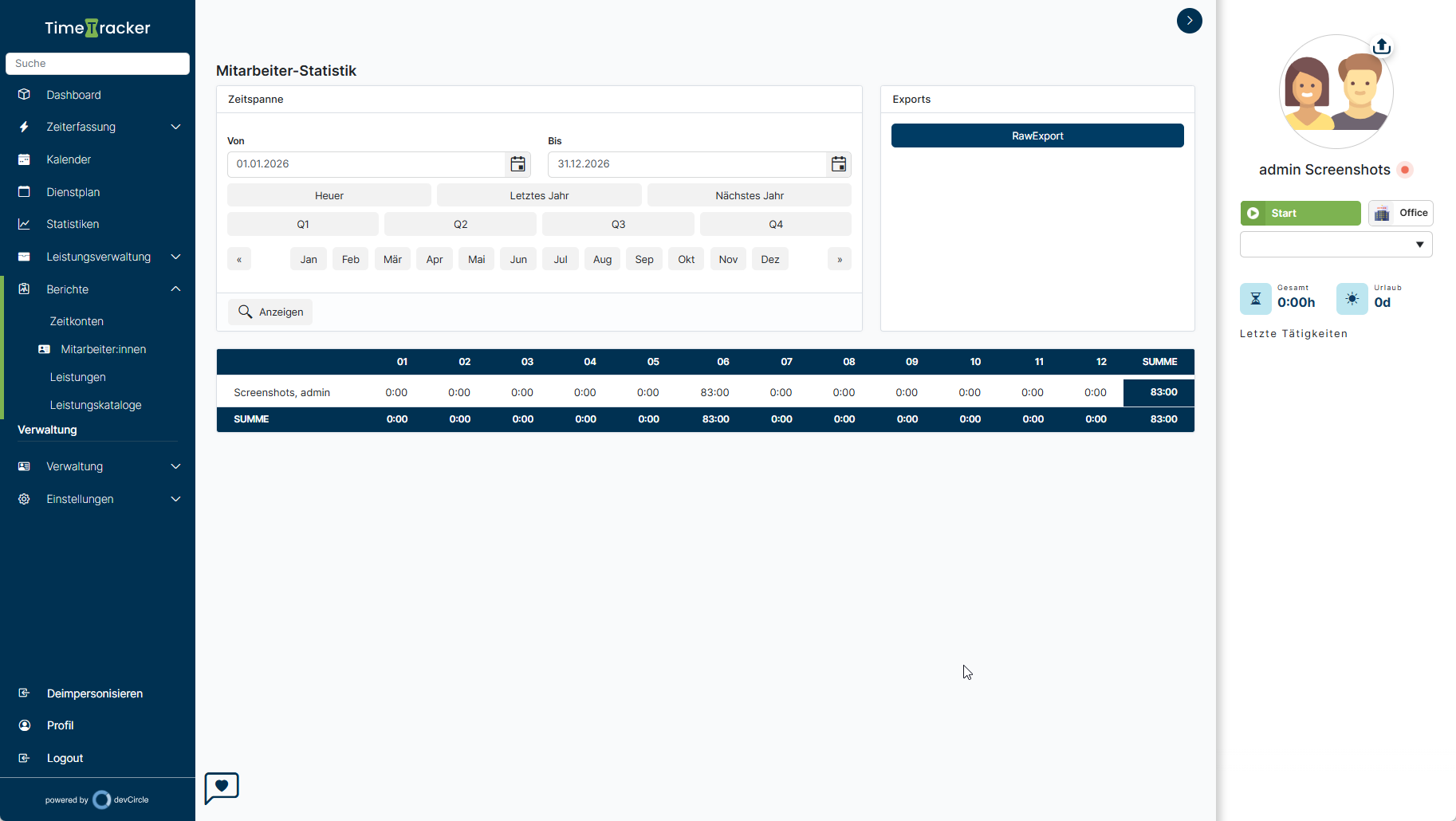Select month Jun
Screen dimensions: 1456x821
click(518, 259)
